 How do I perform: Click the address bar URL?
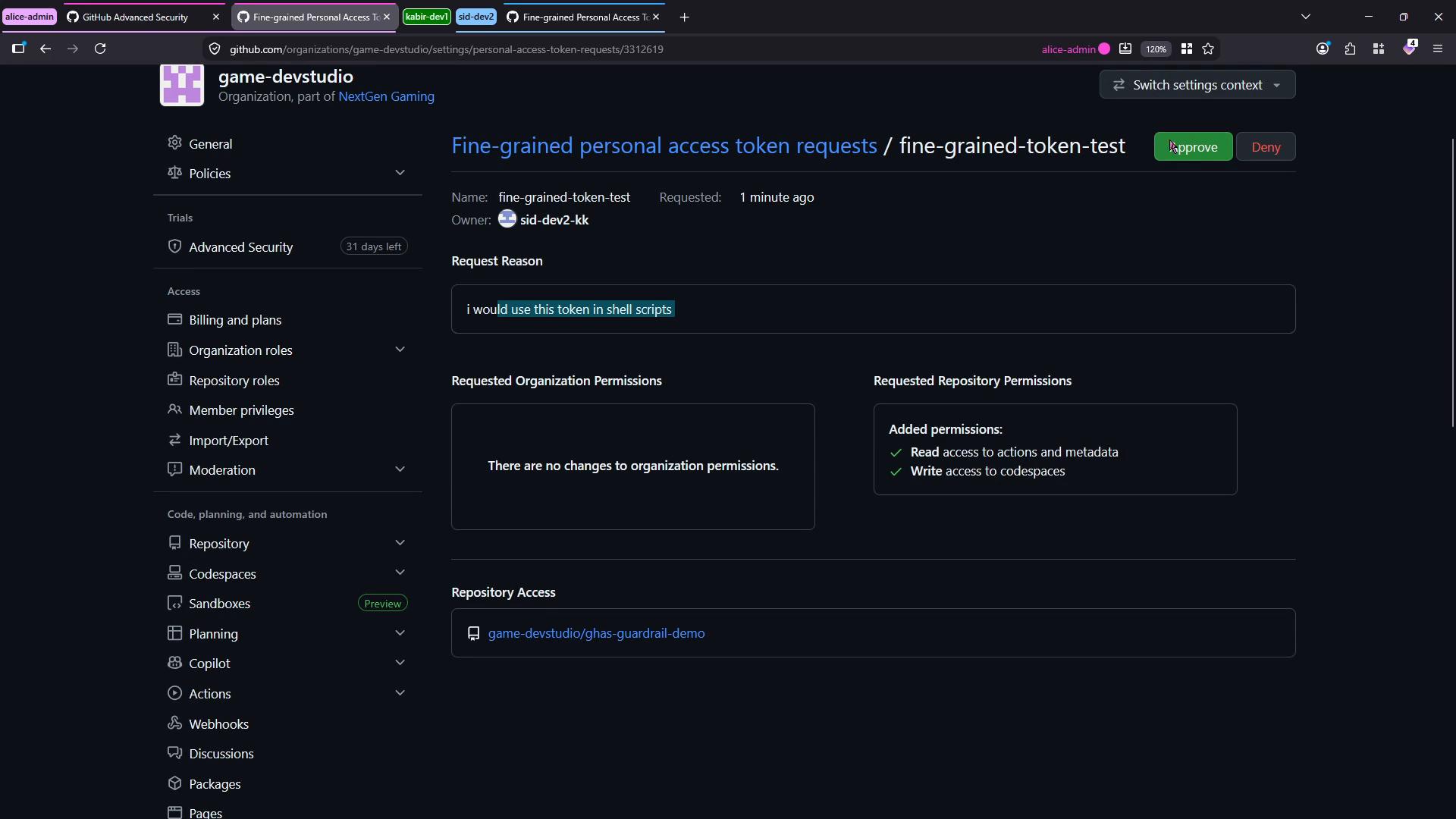(x=447, y=49)
